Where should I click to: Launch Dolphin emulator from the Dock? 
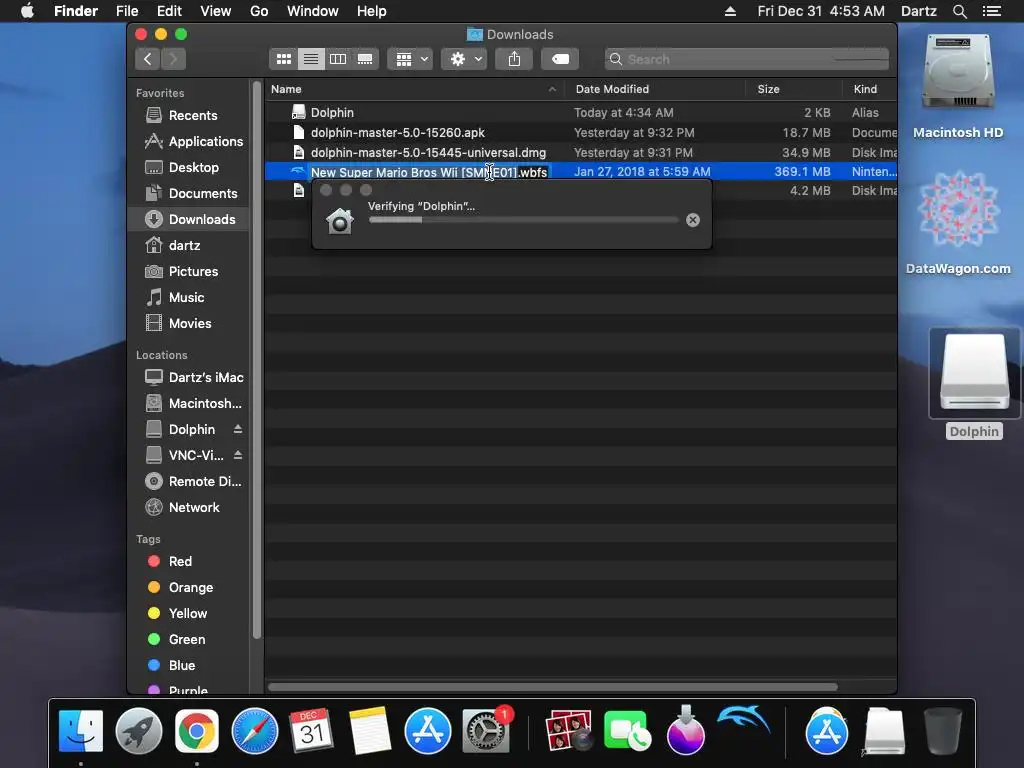click(x=743, y=722)
